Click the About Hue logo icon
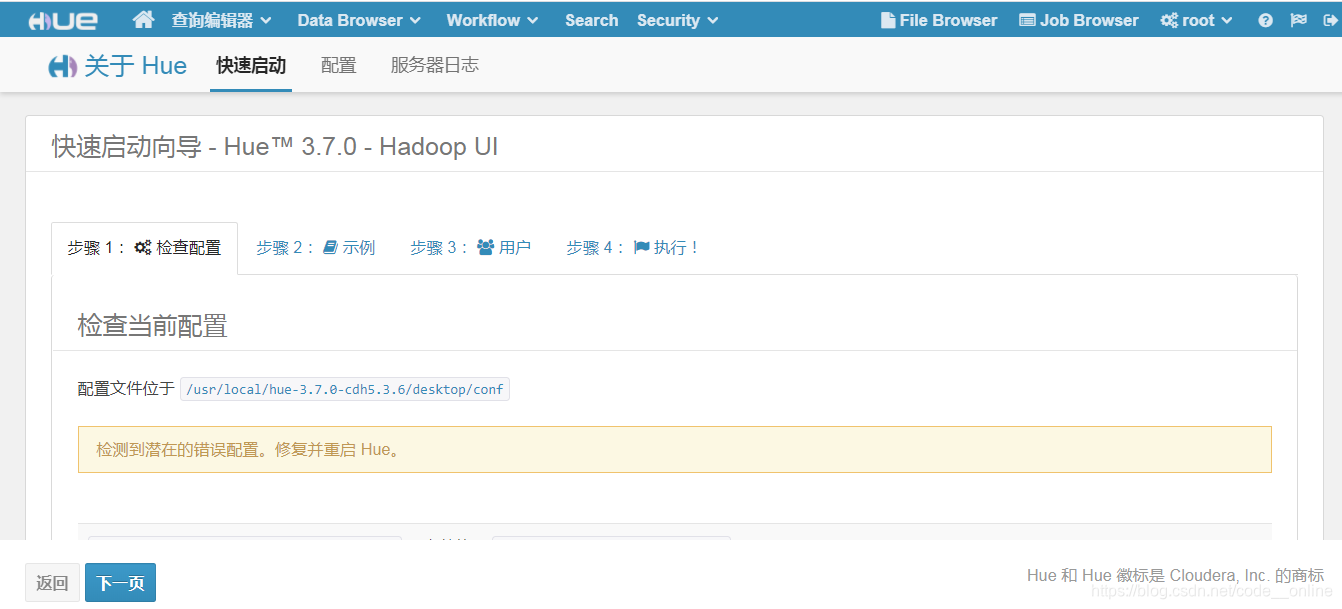1342x609 pixels. [x=62, y=67]
